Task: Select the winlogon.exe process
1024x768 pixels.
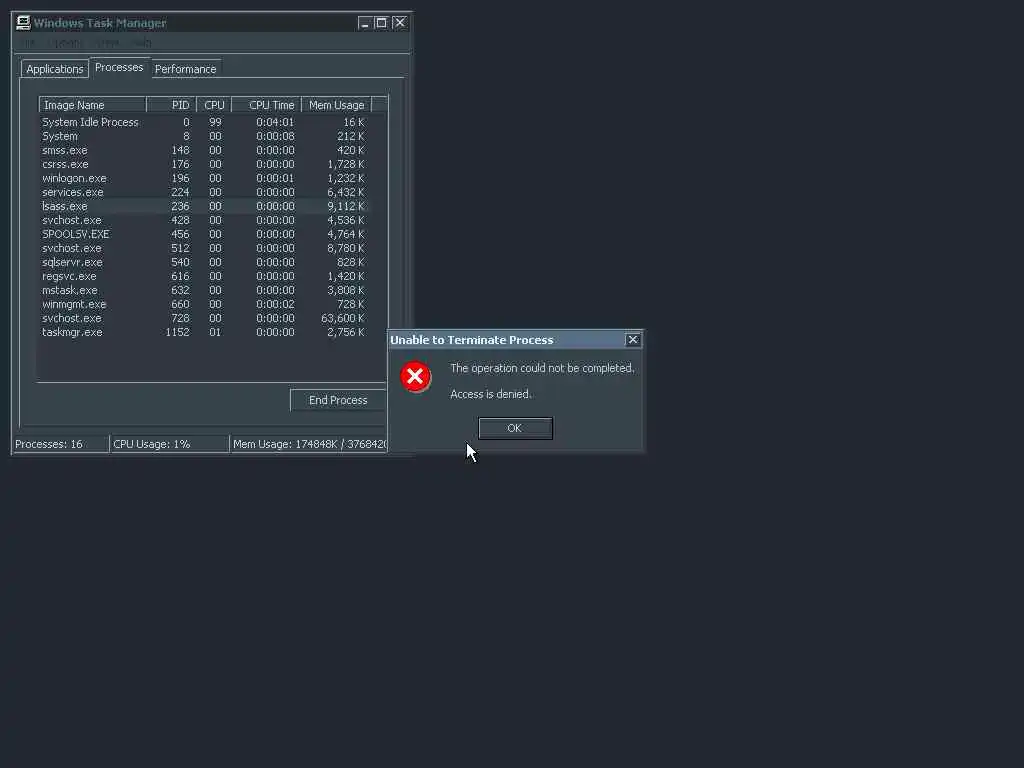Action: 204,178
